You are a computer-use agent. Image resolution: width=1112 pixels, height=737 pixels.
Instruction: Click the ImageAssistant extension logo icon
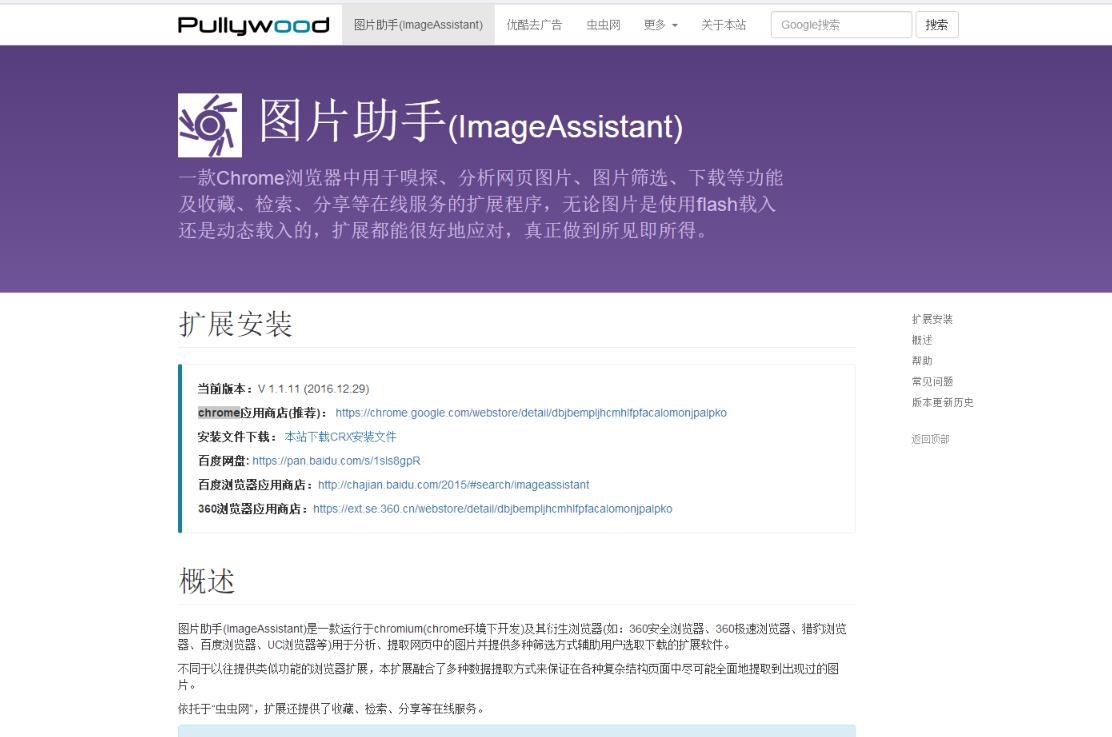click(x=208, y=122)
